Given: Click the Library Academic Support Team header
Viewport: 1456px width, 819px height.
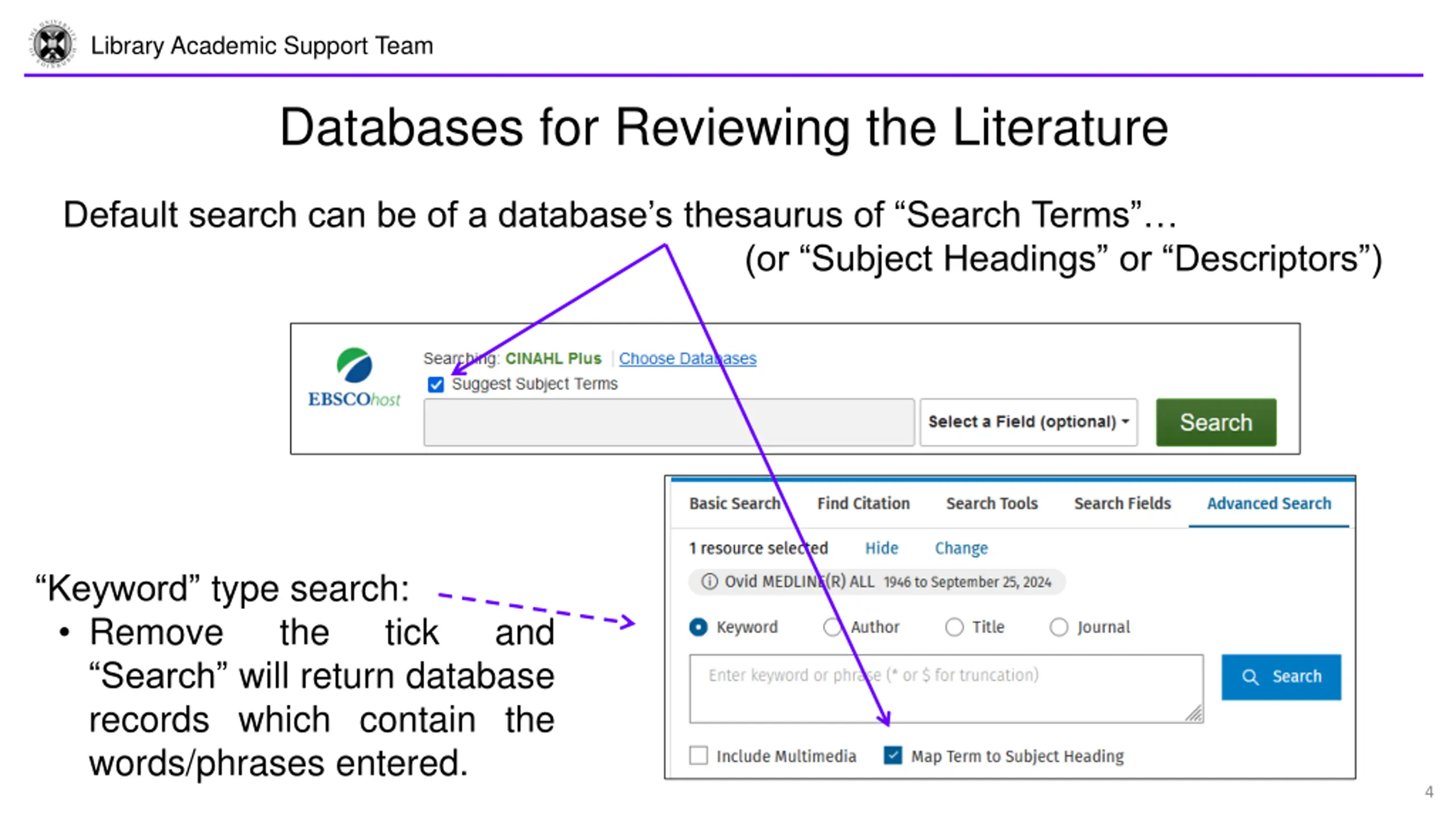Looking at the screenshot, I should coord(262,45).
